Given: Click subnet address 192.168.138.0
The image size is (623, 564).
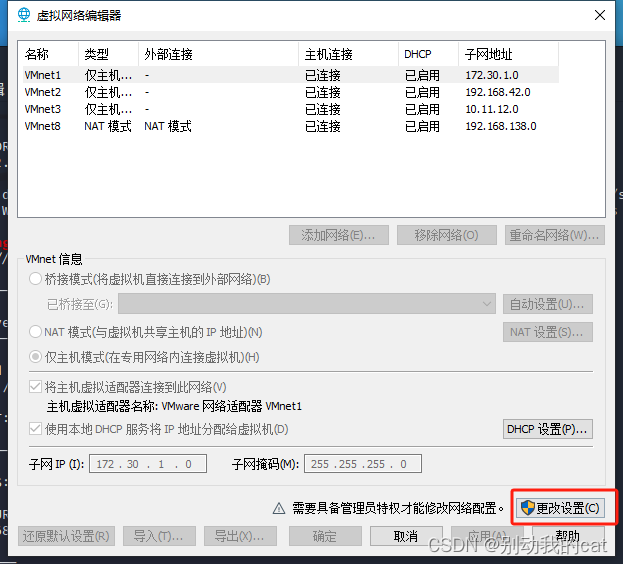Looking at the screenshot, I should (501, 126).
